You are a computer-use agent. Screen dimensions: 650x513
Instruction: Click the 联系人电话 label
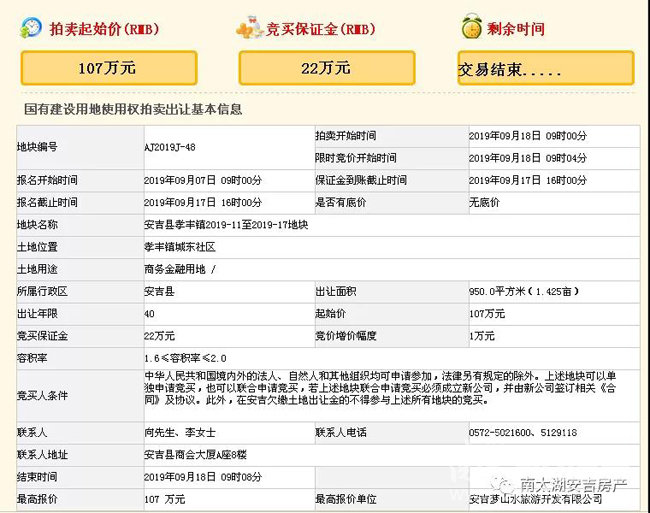pos(341,433)
